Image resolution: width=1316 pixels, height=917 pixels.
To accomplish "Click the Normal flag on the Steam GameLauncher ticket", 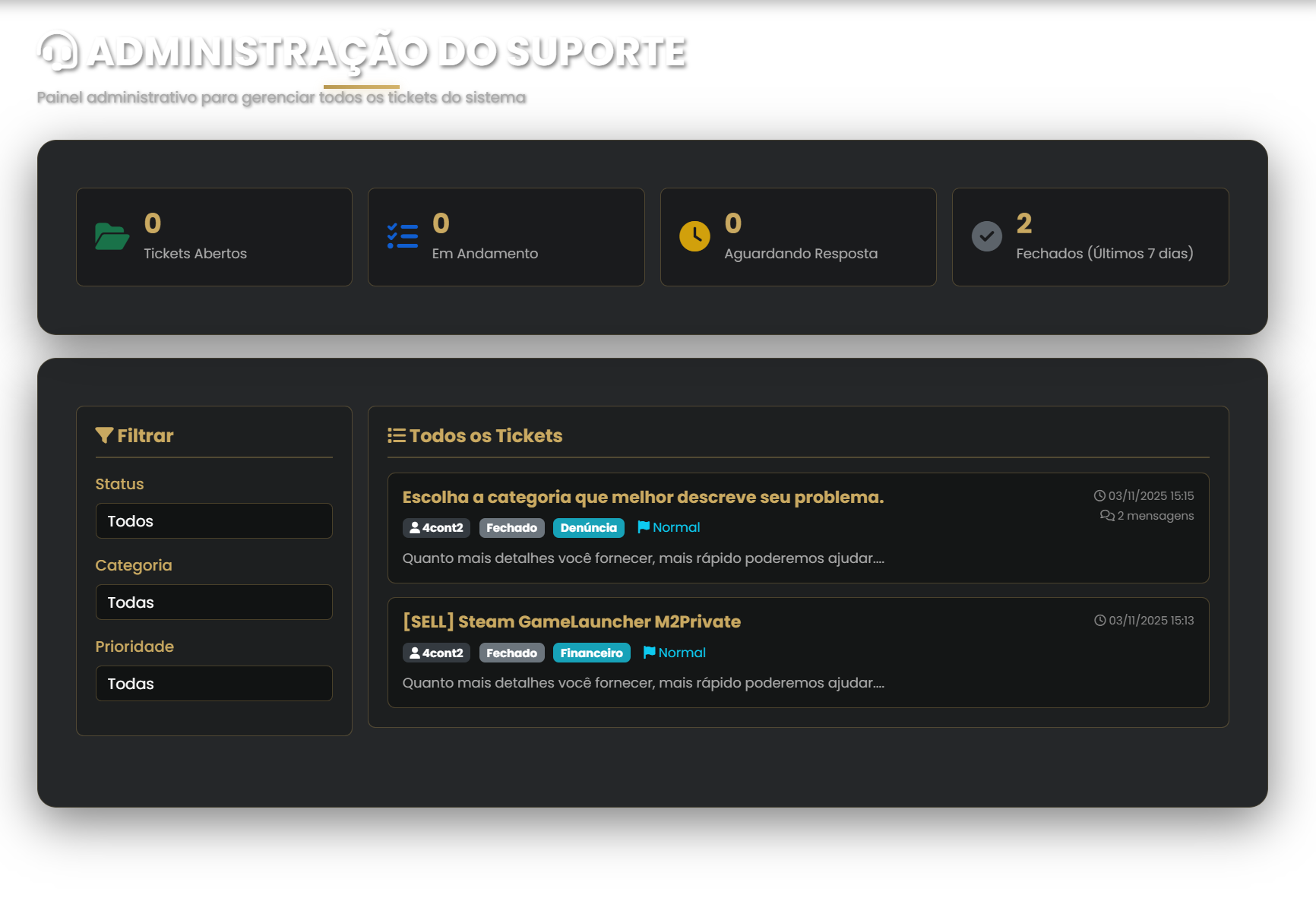I will pyautogui.click(x=674, y=652).
